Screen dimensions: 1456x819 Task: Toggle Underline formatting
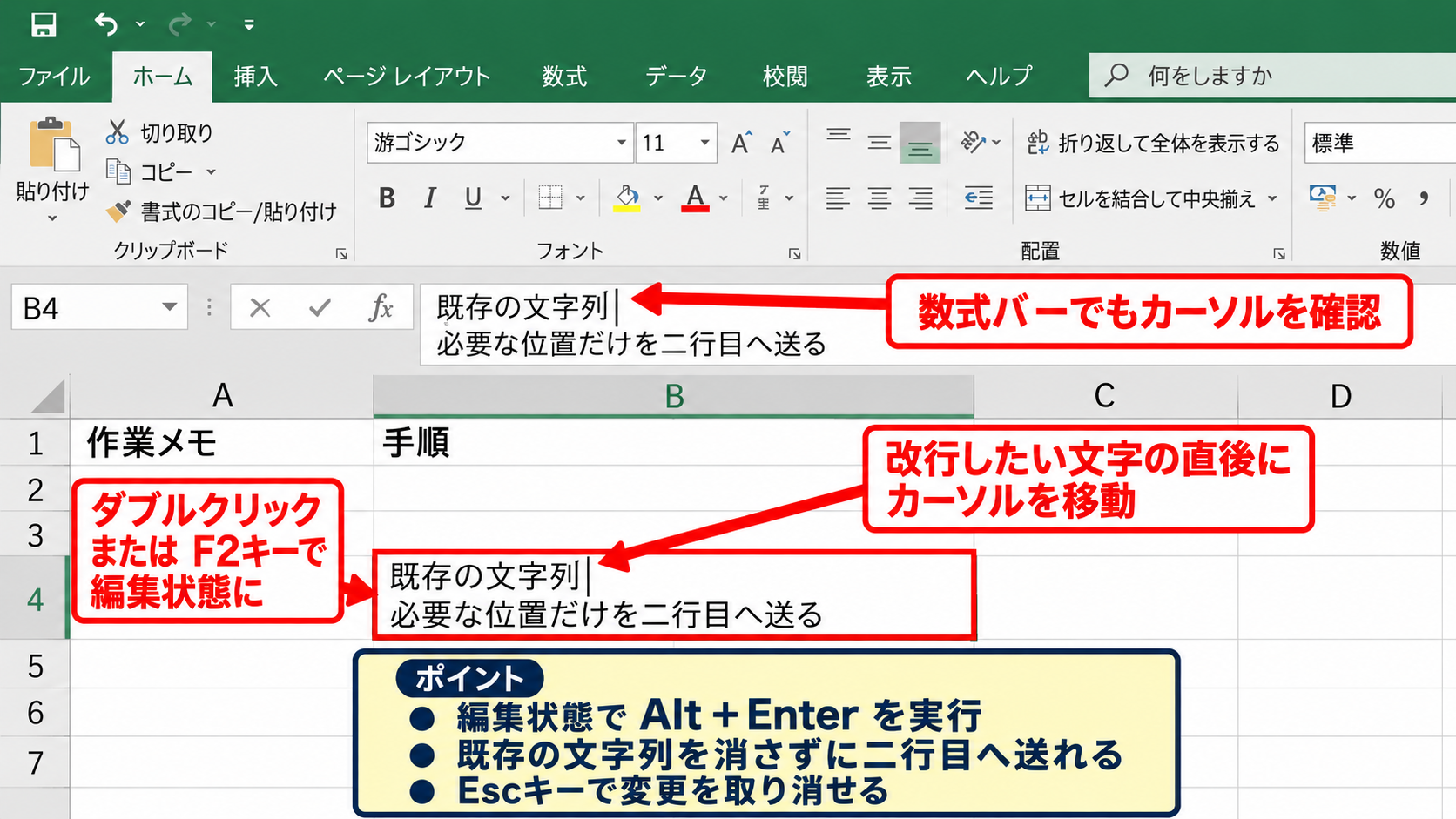tap(473, 198)
